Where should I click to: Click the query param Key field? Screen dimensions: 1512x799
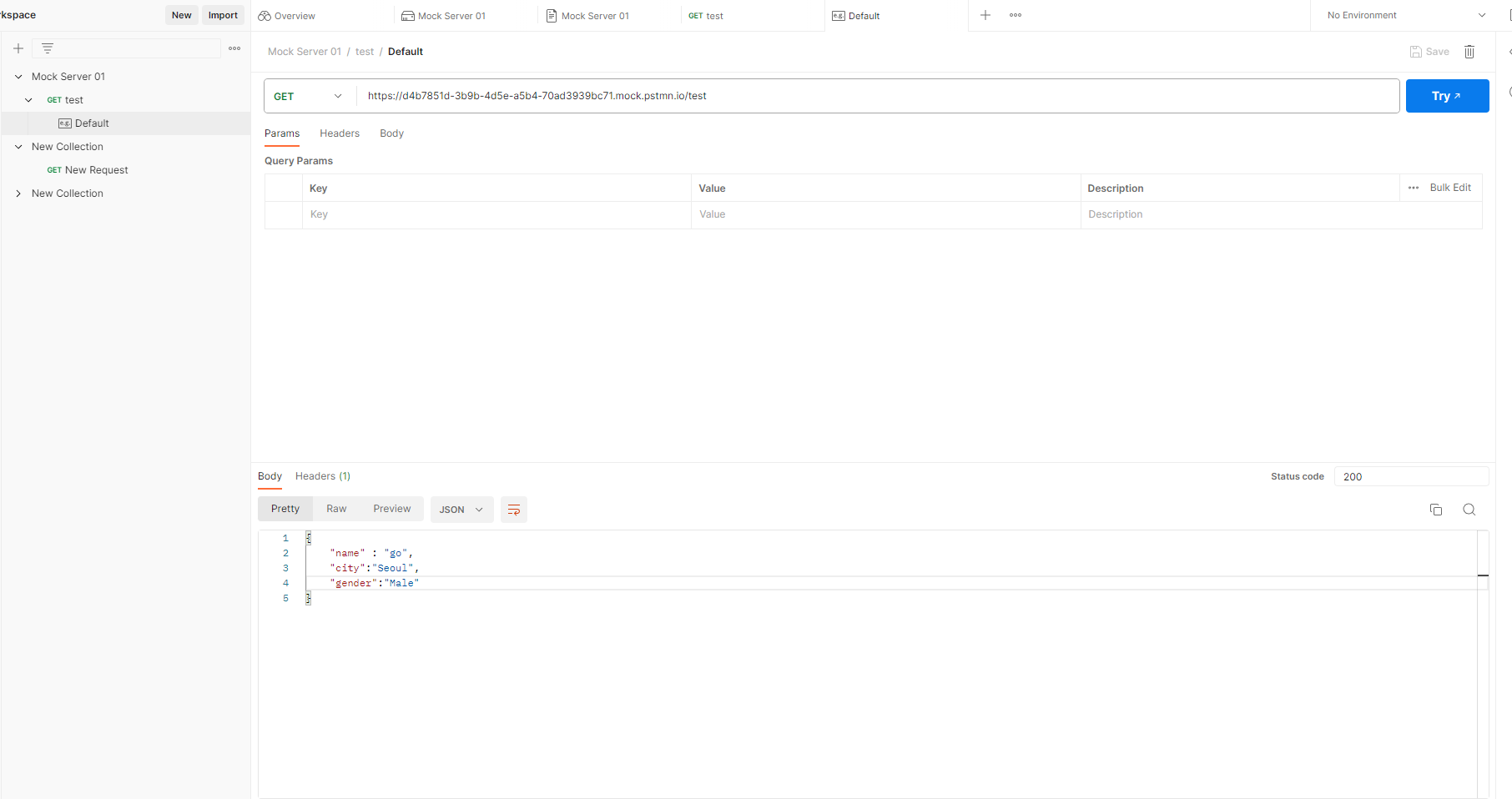[496, 214]
